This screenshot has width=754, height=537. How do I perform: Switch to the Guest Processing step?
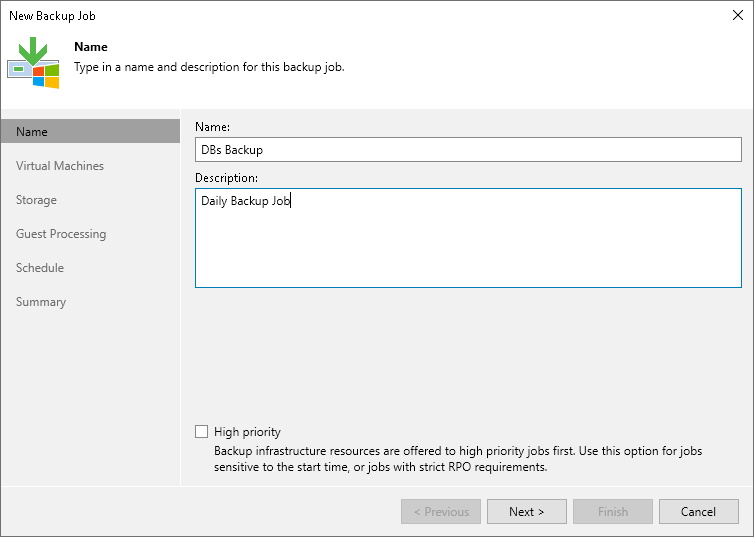point(61,234)
